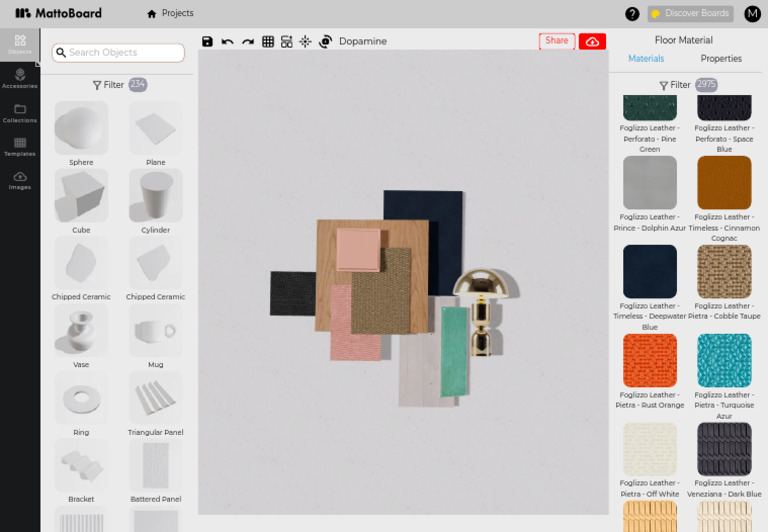Select the Vase object thumbnail

point(81,331)
